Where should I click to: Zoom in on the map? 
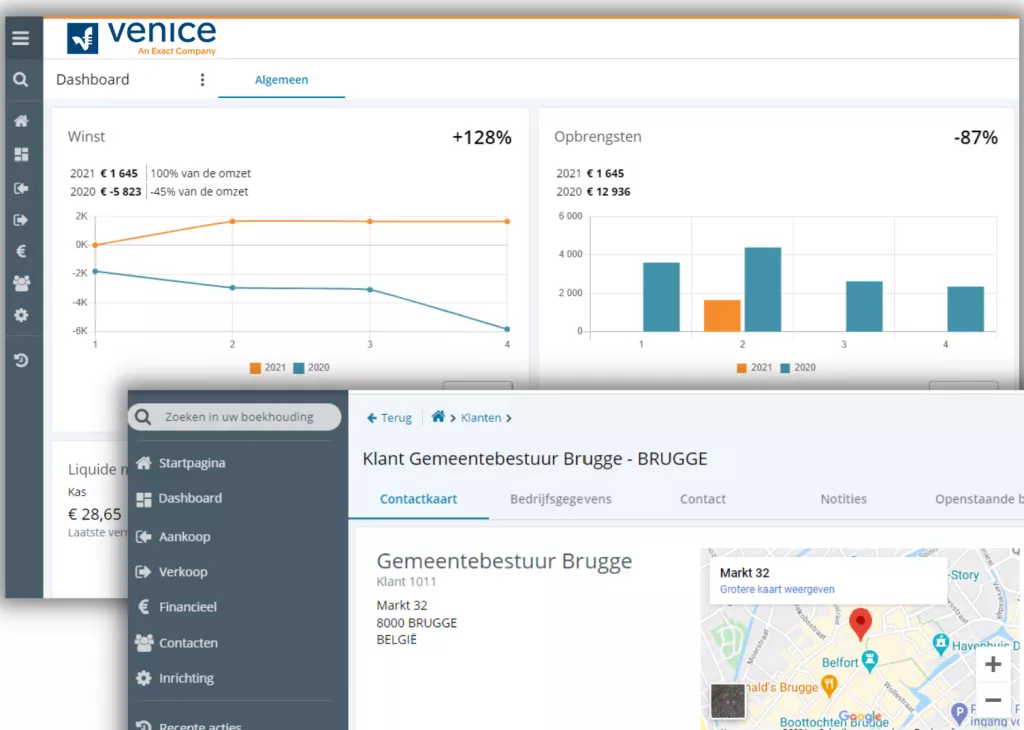click(x=992, y=665)
